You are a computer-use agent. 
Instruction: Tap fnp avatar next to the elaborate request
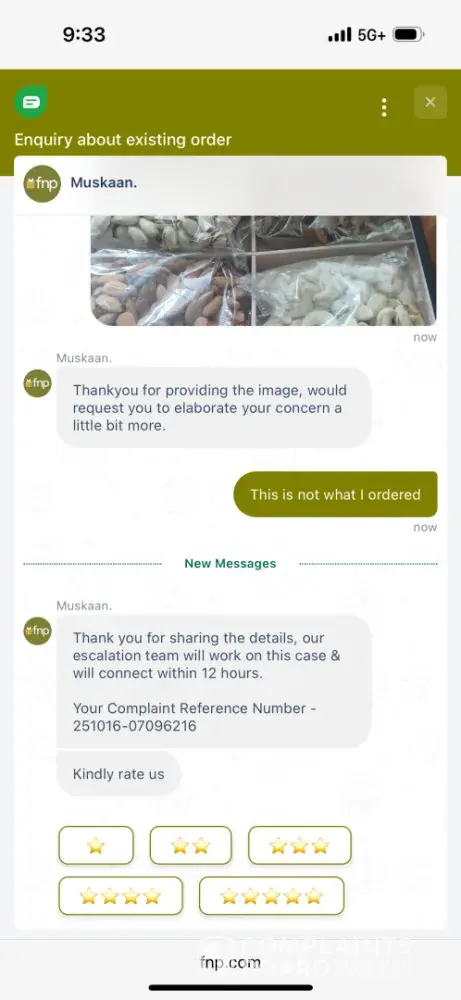click(x=38, y=383)
